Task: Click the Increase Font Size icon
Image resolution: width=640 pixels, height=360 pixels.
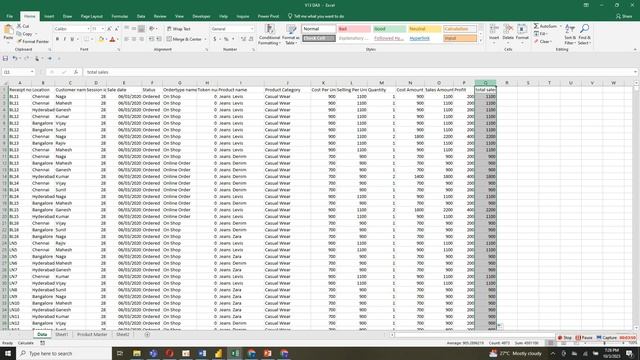Action: [x=109, y=29]
